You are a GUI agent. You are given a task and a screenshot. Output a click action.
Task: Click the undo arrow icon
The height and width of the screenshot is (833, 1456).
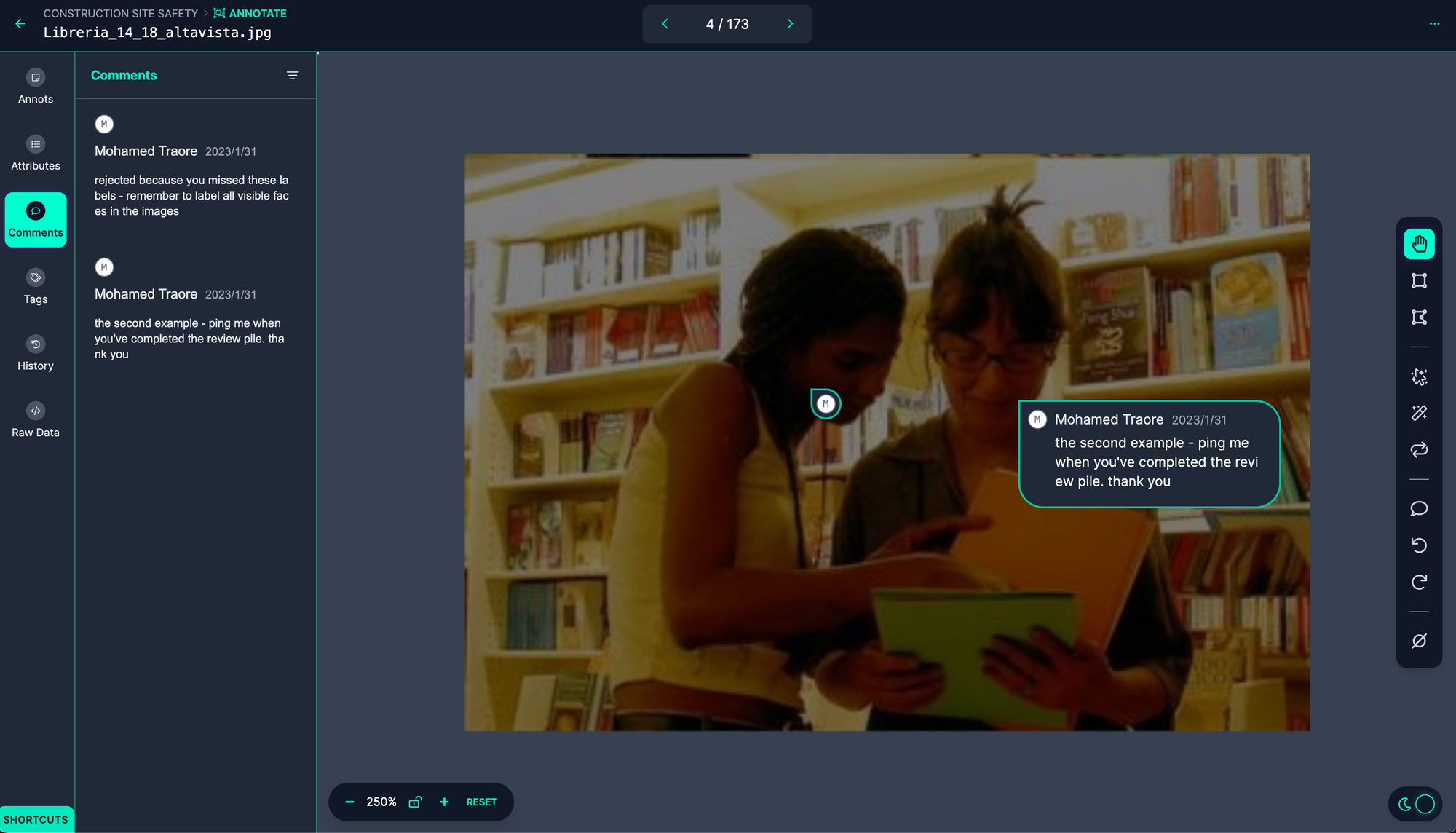coord(1419,545)
